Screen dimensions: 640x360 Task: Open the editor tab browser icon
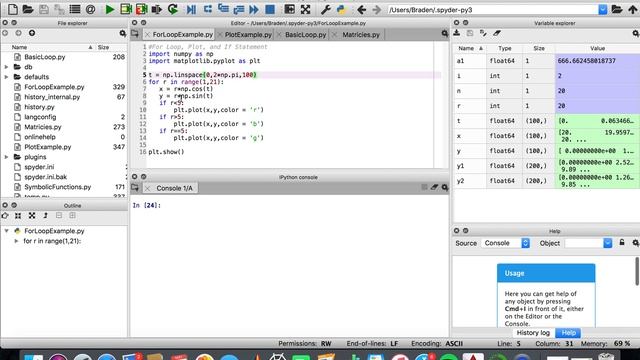(x=135, y=34)
